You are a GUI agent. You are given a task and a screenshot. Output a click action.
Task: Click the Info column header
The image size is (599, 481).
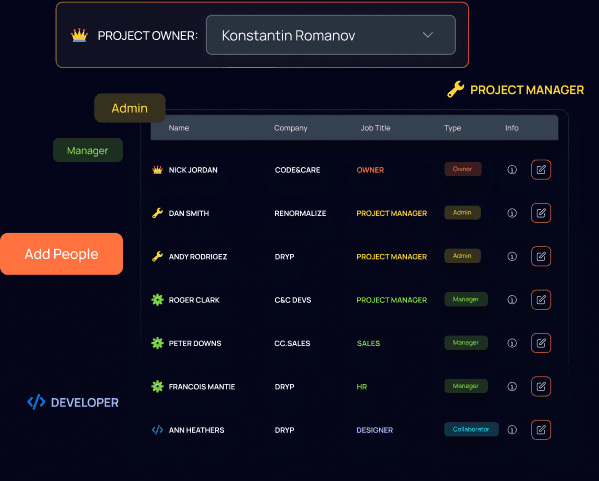[512, 128]
